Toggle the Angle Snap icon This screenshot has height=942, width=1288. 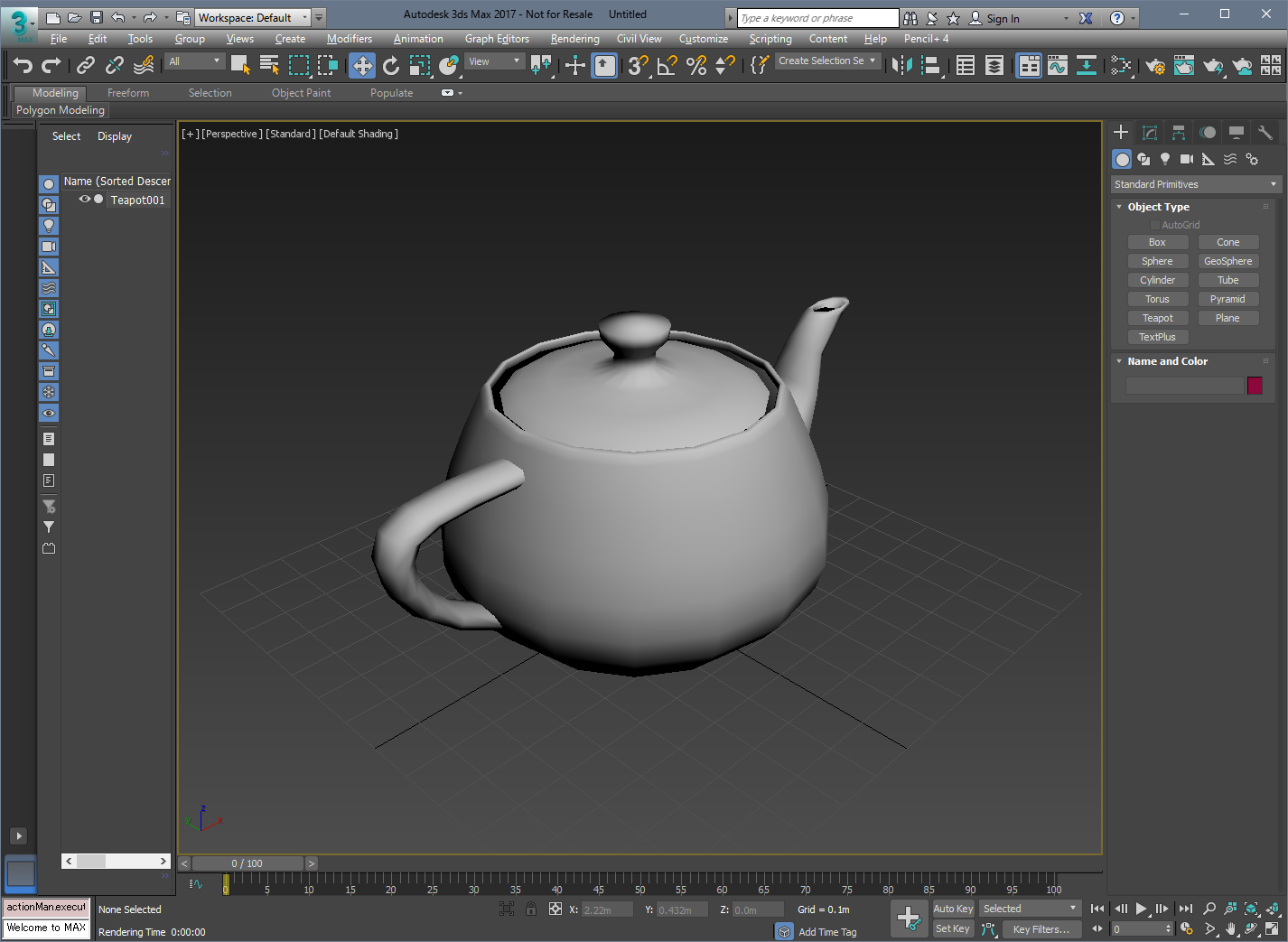(667, 65)
